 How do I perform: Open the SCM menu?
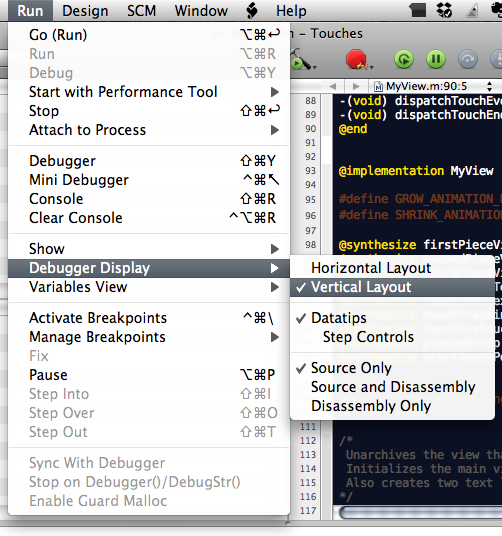[141, 11]
